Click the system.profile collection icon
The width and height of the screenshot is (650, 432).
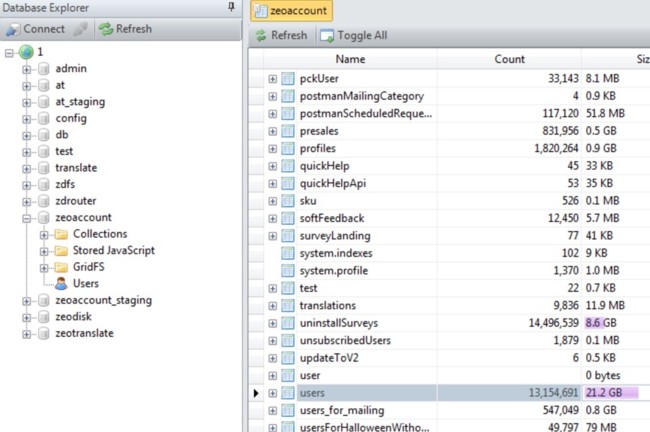coord(288,270)
